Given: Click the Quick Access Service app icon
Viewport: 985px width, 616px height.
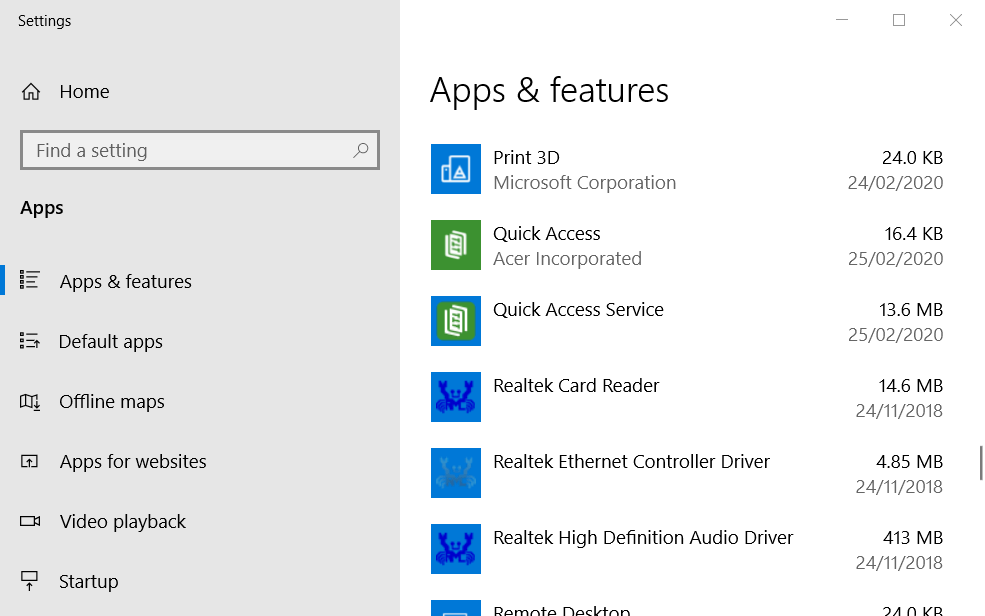Looking at the screenshot, I should click(x=455, y=321).
